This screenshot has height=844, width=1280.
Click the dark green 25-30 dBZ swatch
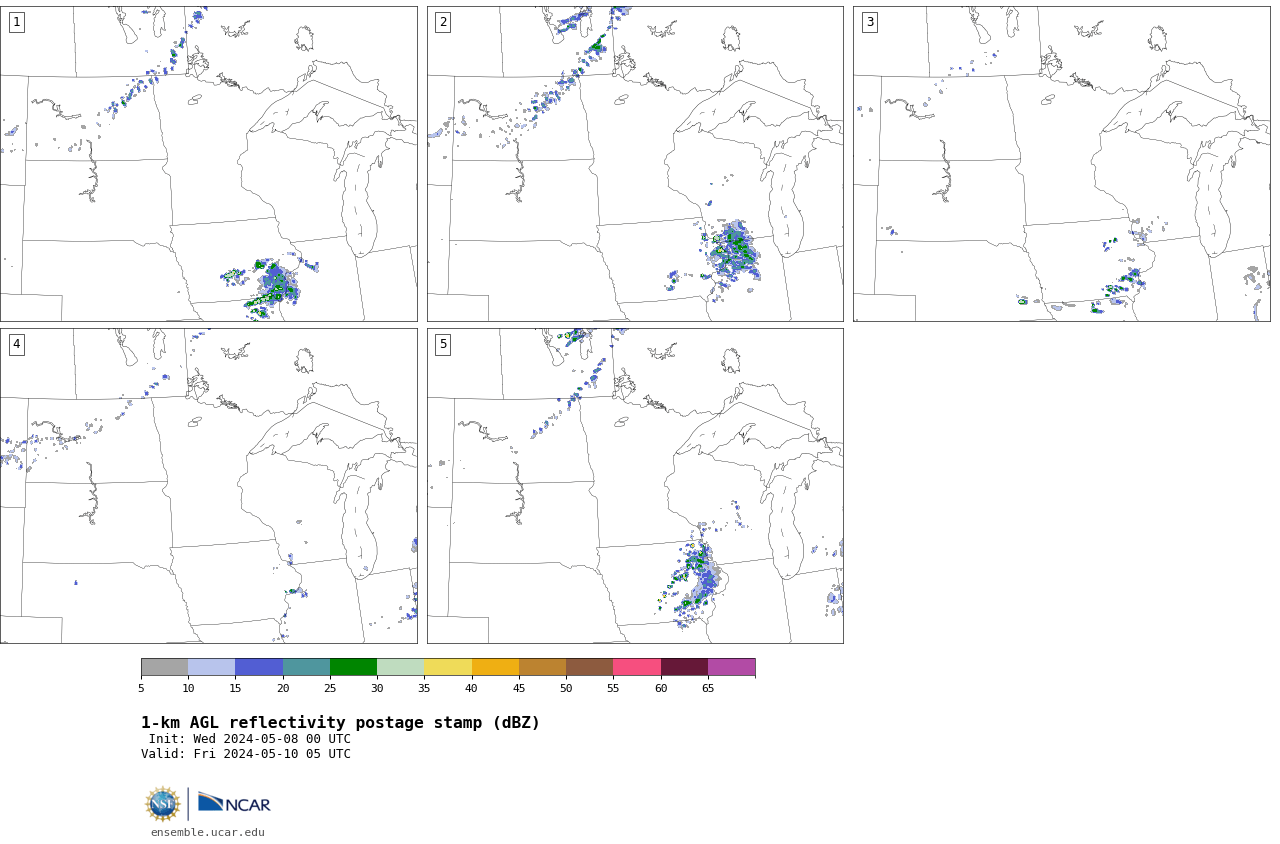(x=353, y=667)
